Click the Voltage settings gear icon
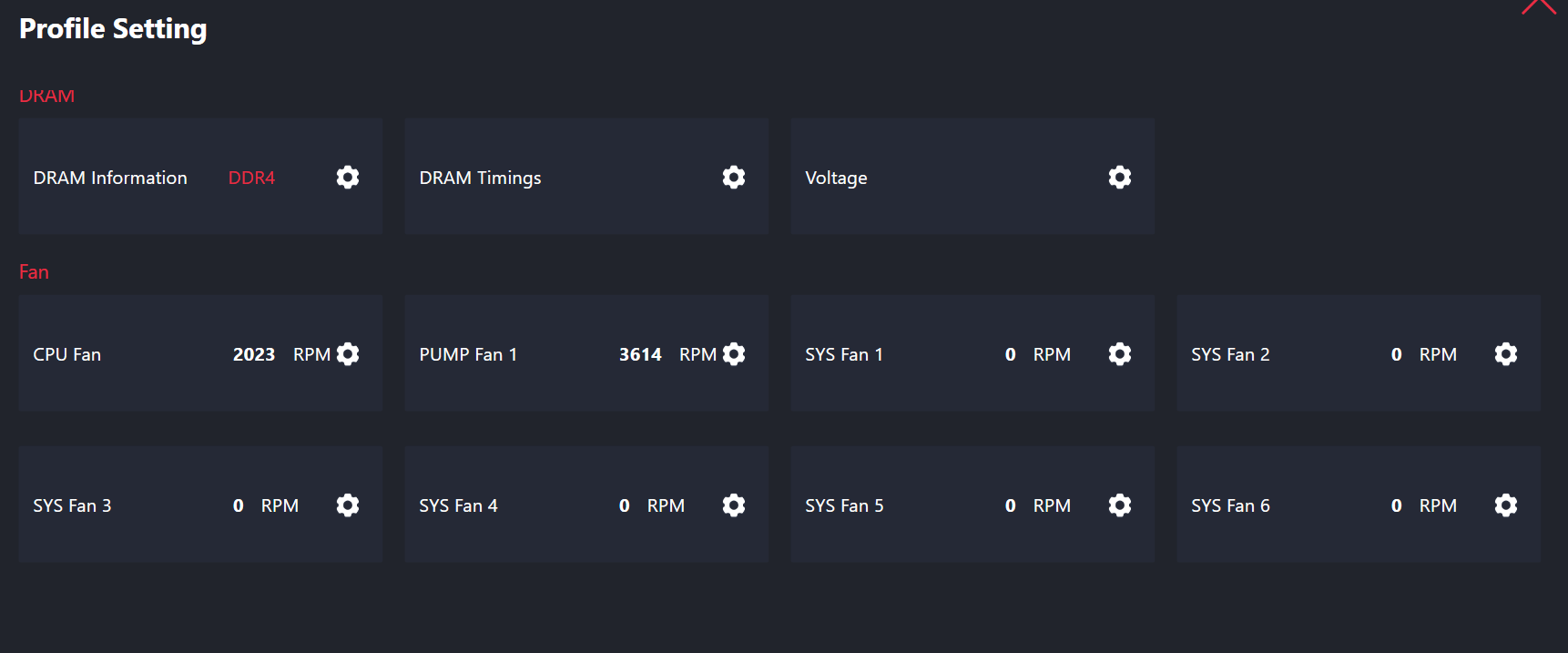The image size is (1568, 653). (1120, 177)
